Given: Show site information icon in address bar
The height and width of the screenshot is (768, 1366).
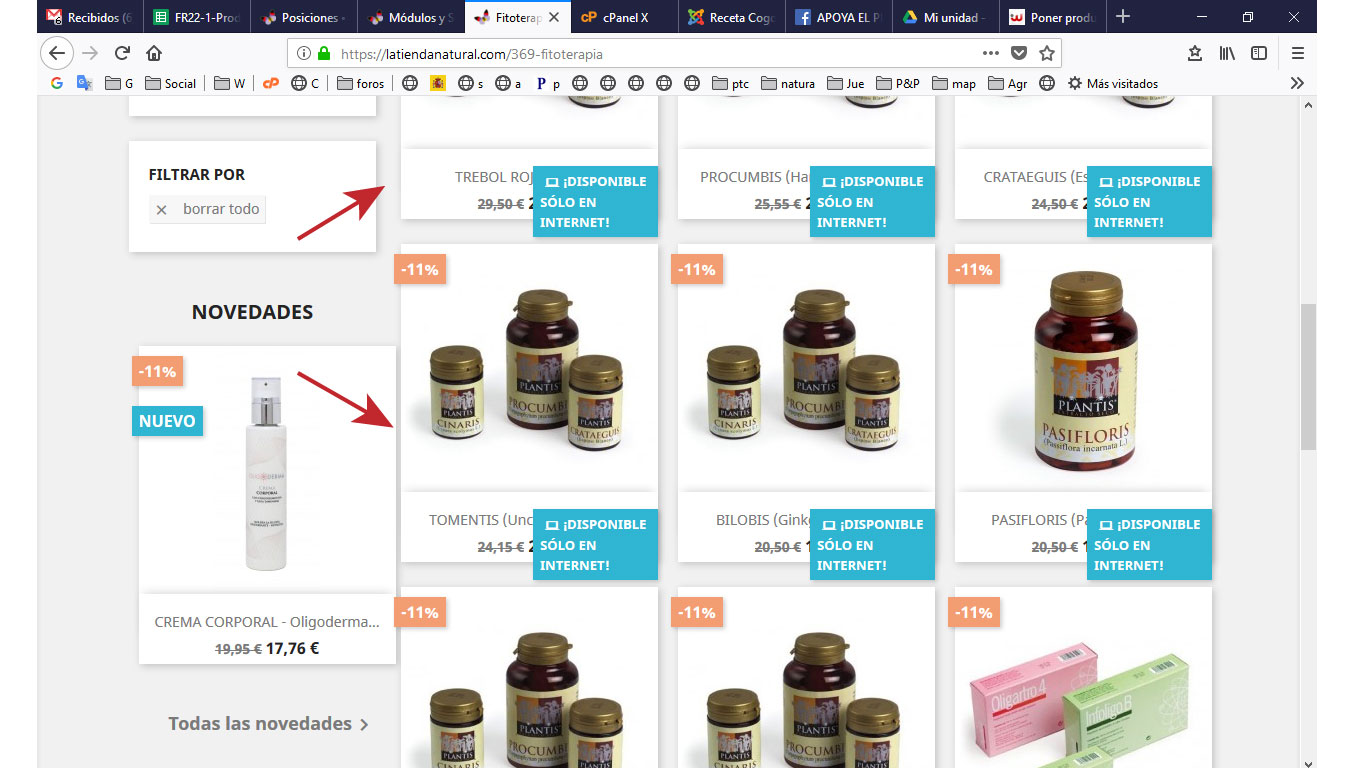Looking at the screenshot, I should click(x=304, y=53).
